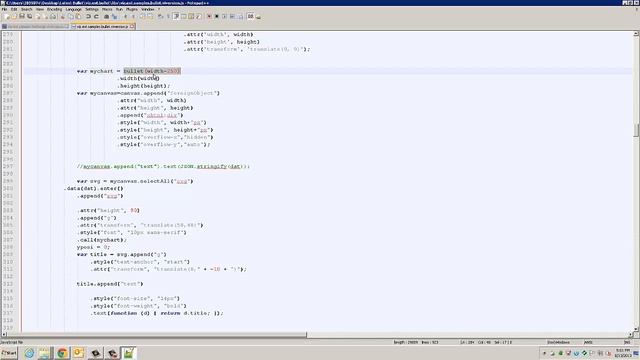The height and width of the screenshot is (360, 640).
Task: Open the Search menu
Action: [x=27, y=9]
